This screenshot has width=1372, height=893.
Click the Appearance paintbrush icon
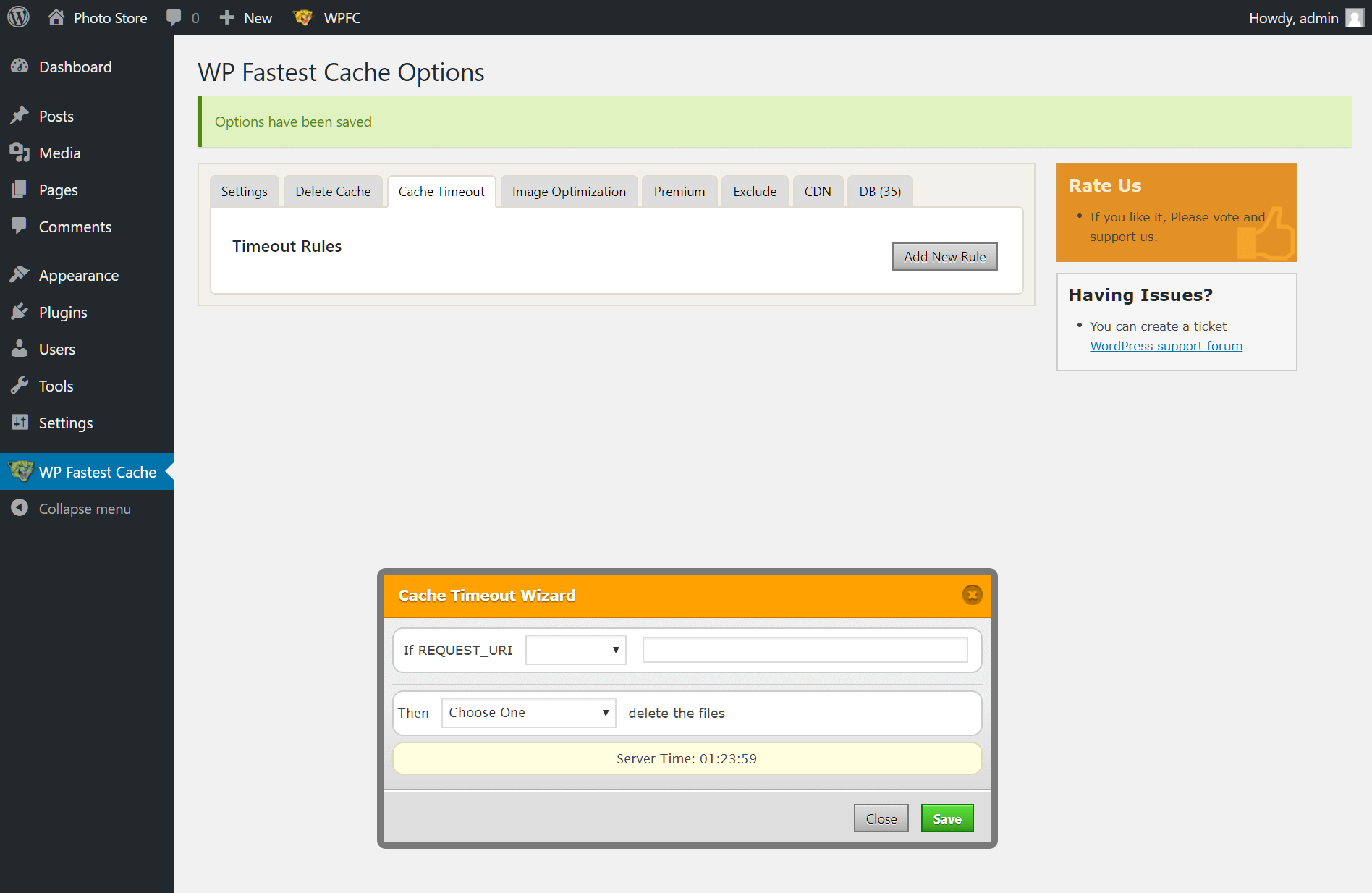(x=20, y=275)
